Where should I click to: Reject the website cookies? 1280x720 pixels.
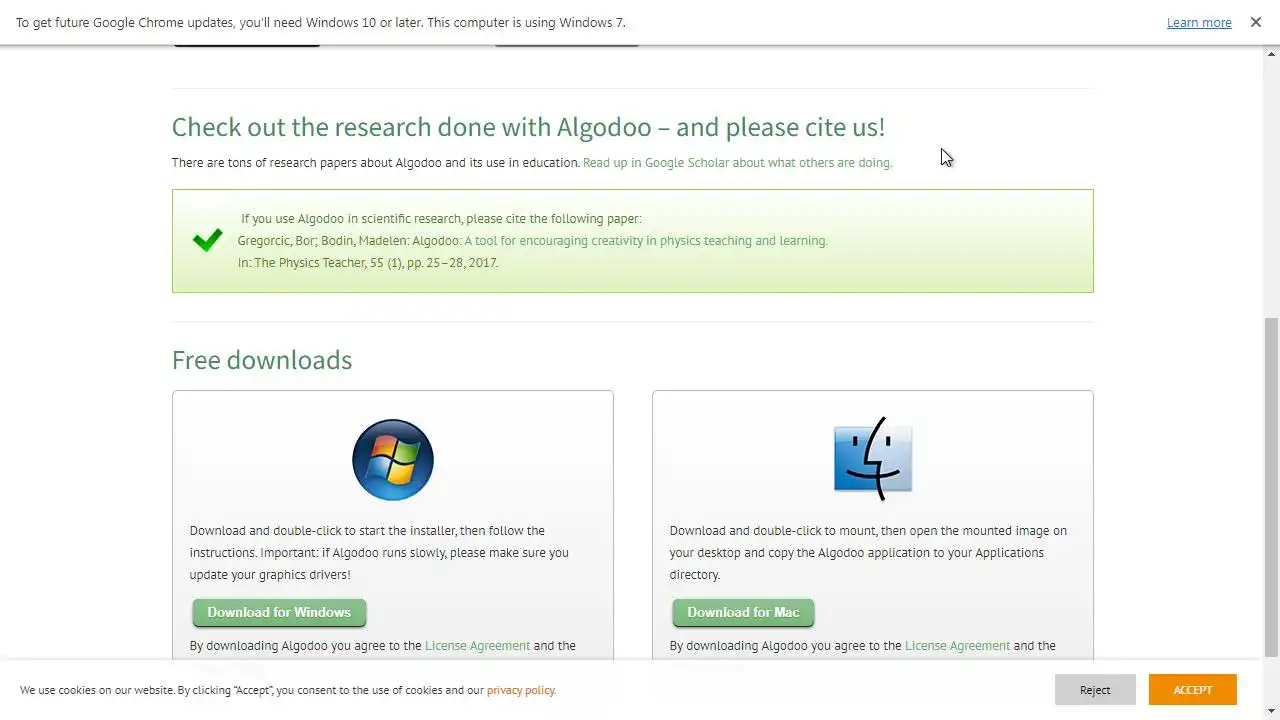tap(1095, 690)
